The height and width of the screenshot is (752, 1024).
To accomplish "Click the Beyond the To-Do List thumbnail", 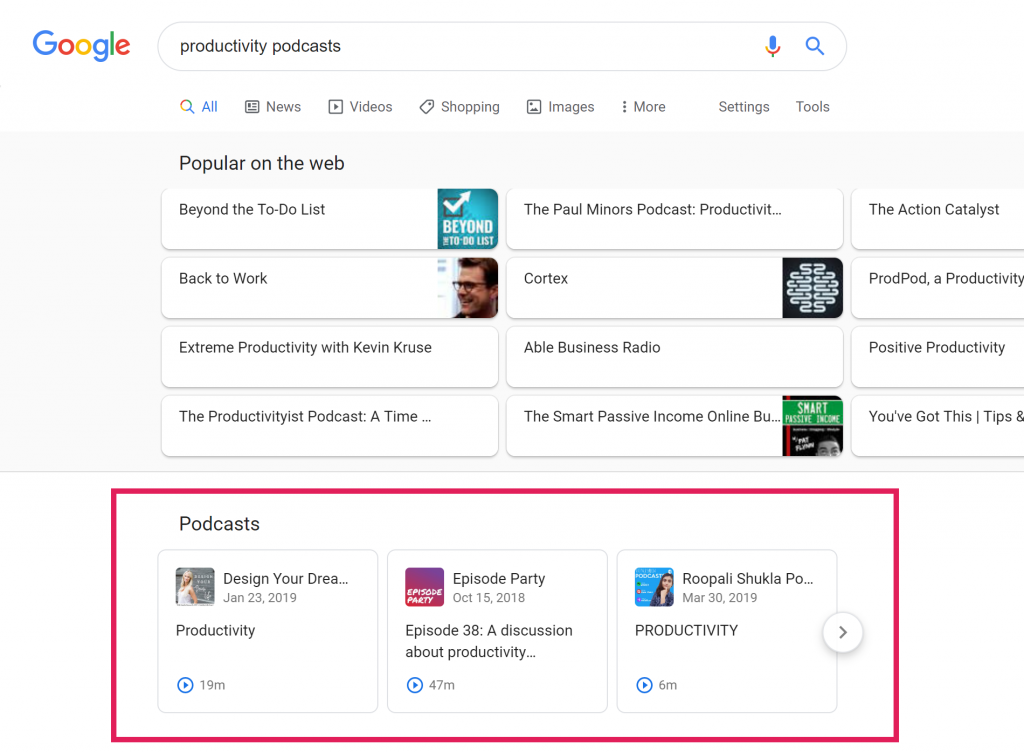I will [467, 217].
